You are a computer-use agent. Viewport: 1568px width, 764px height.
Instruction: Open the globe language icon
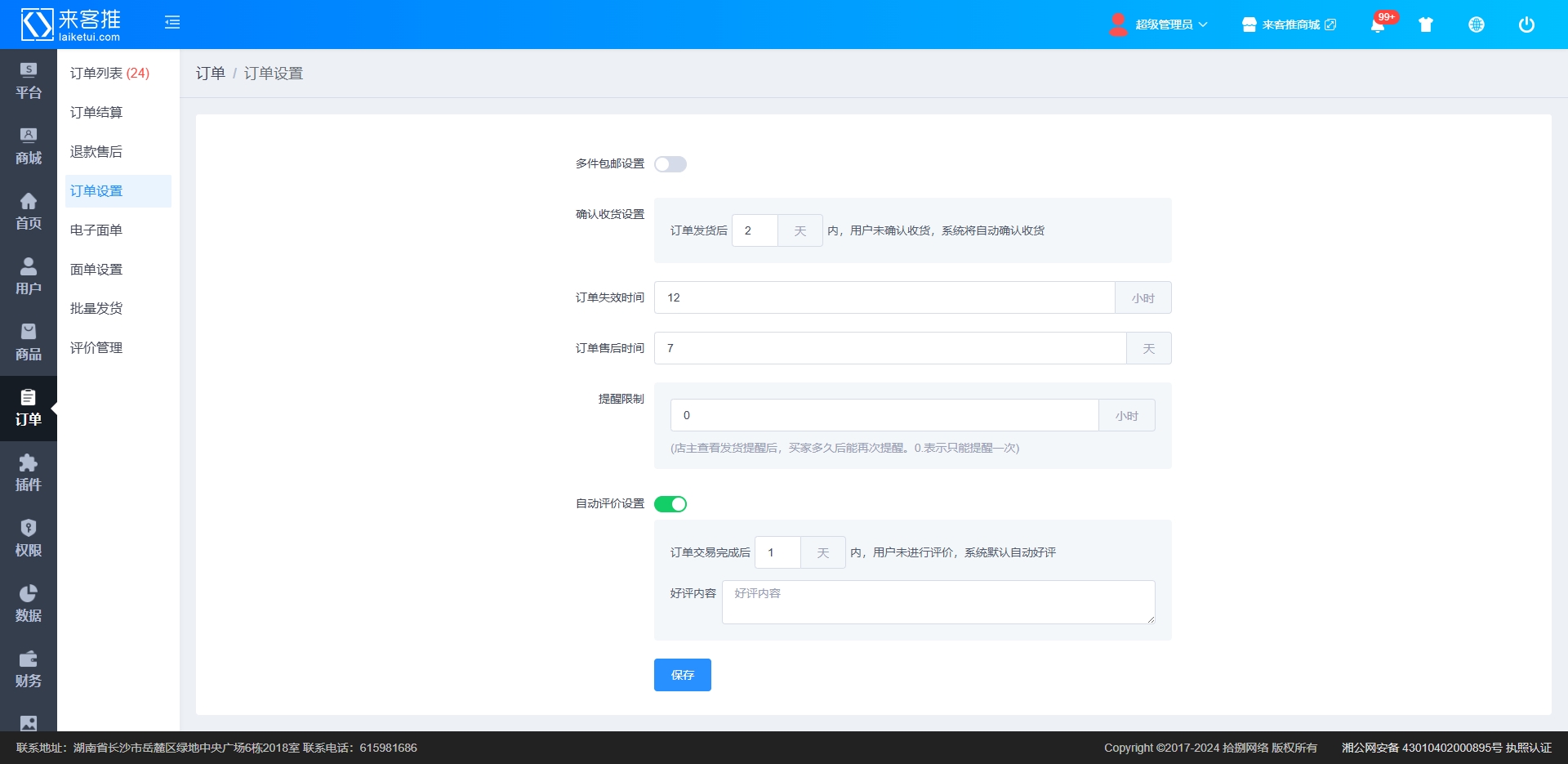pos(1476,25)
